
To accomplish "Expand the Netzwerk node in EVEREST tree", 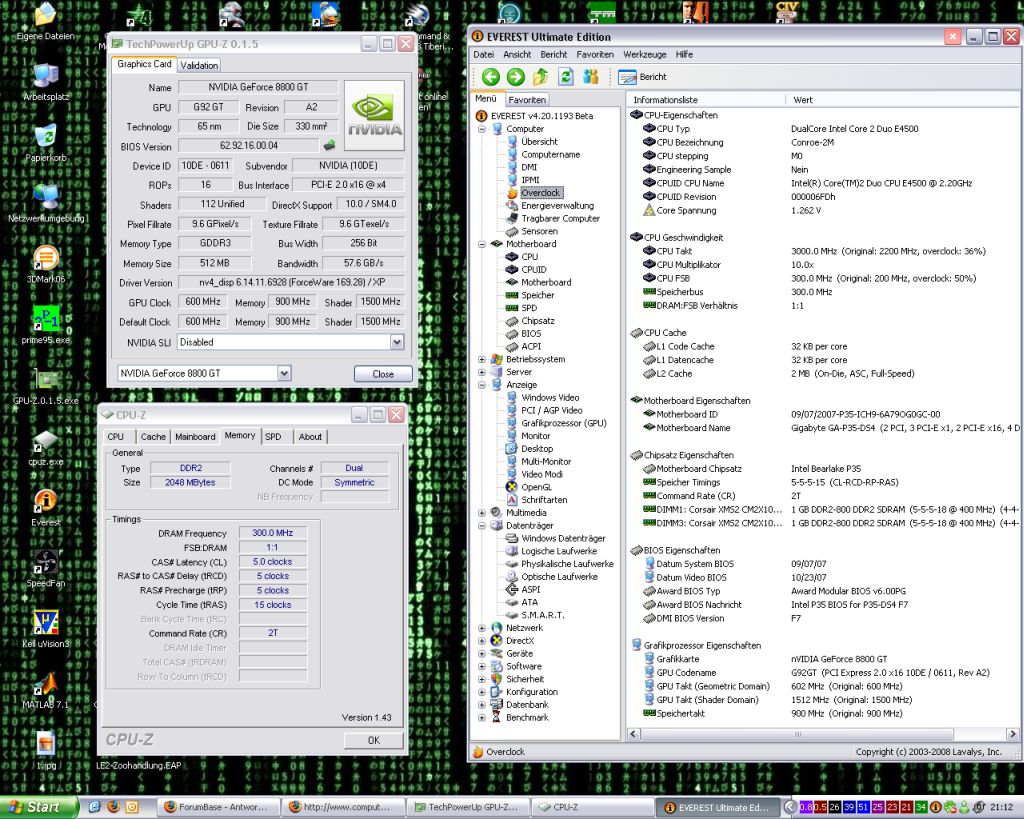I will pos(482,628).
